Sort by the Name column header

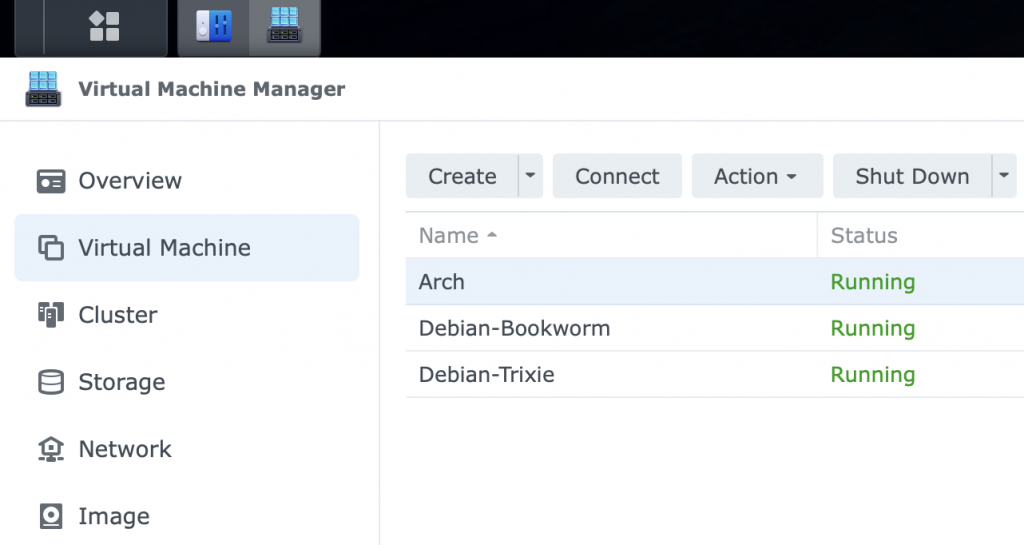pos(449,236)
